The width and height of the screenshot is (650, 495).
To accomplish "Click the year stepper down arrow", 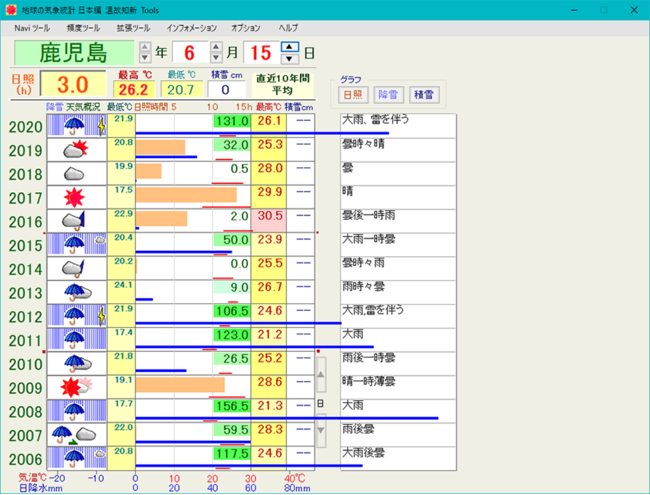I will point(145,58).
